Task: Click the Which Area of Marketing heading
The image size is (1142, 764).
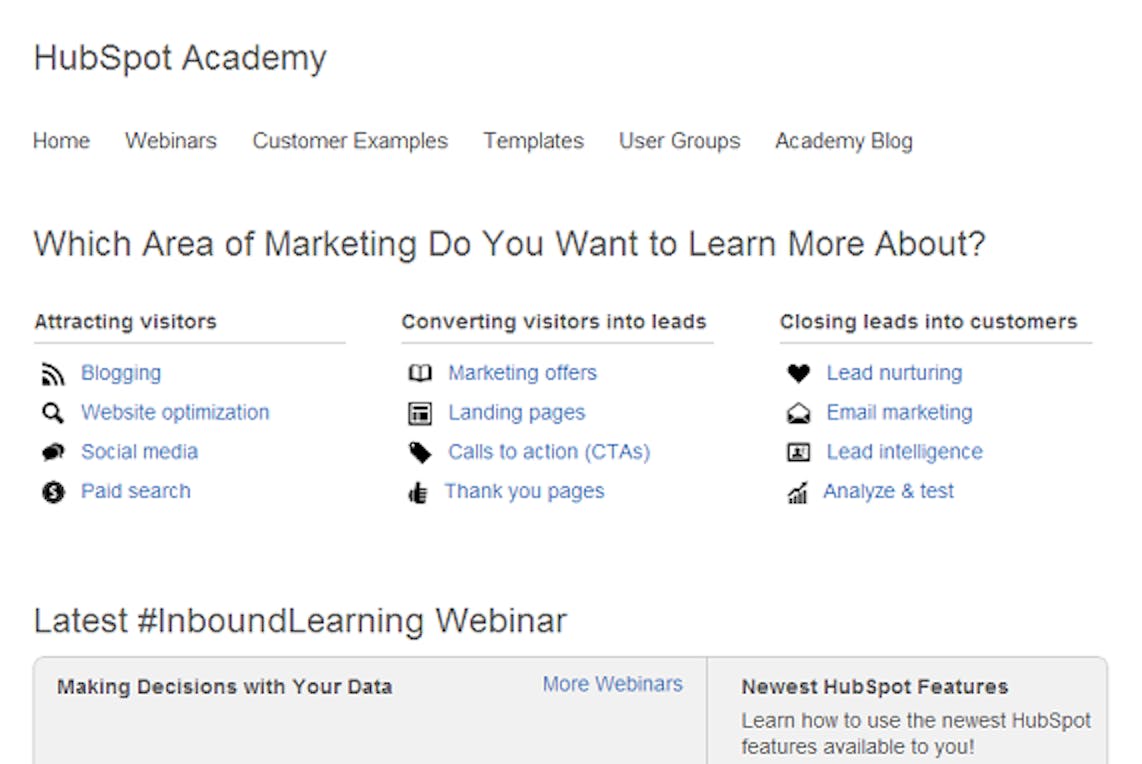Action: (x=509, y=244)
